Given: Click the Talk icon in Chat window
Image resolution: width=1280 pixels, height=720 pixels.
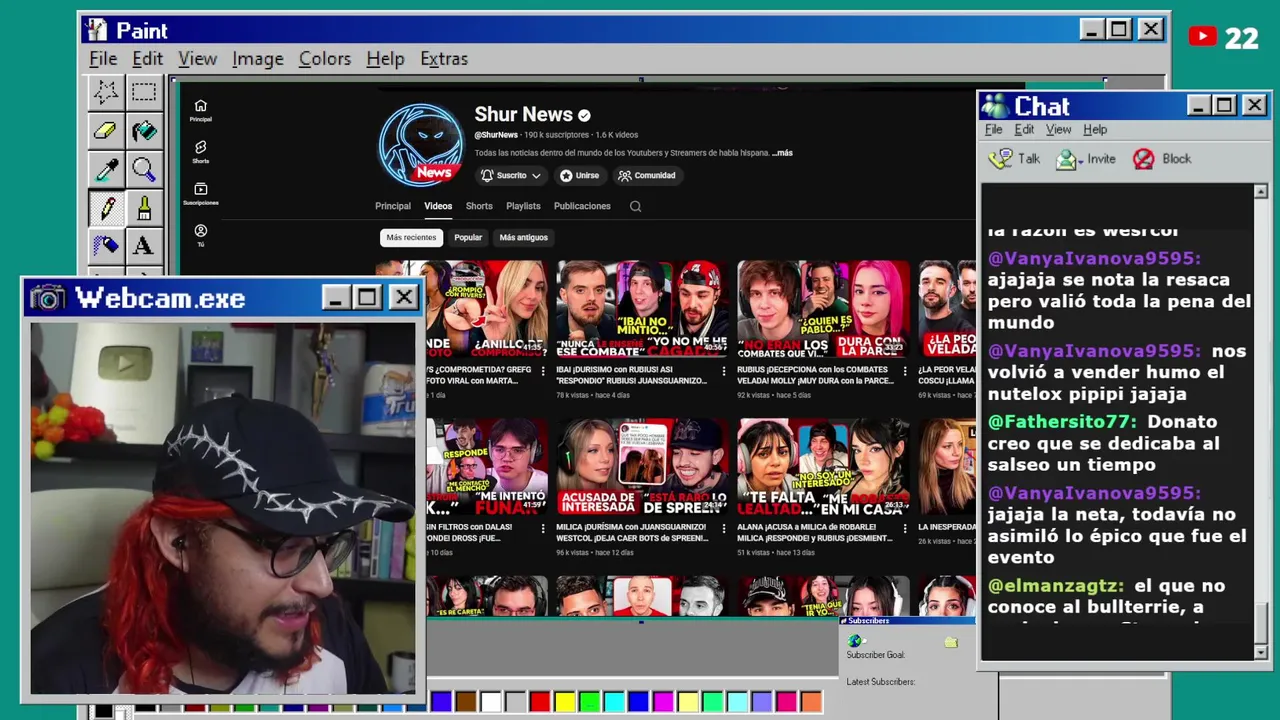Looking at the screenshot, I should 1000,159.
